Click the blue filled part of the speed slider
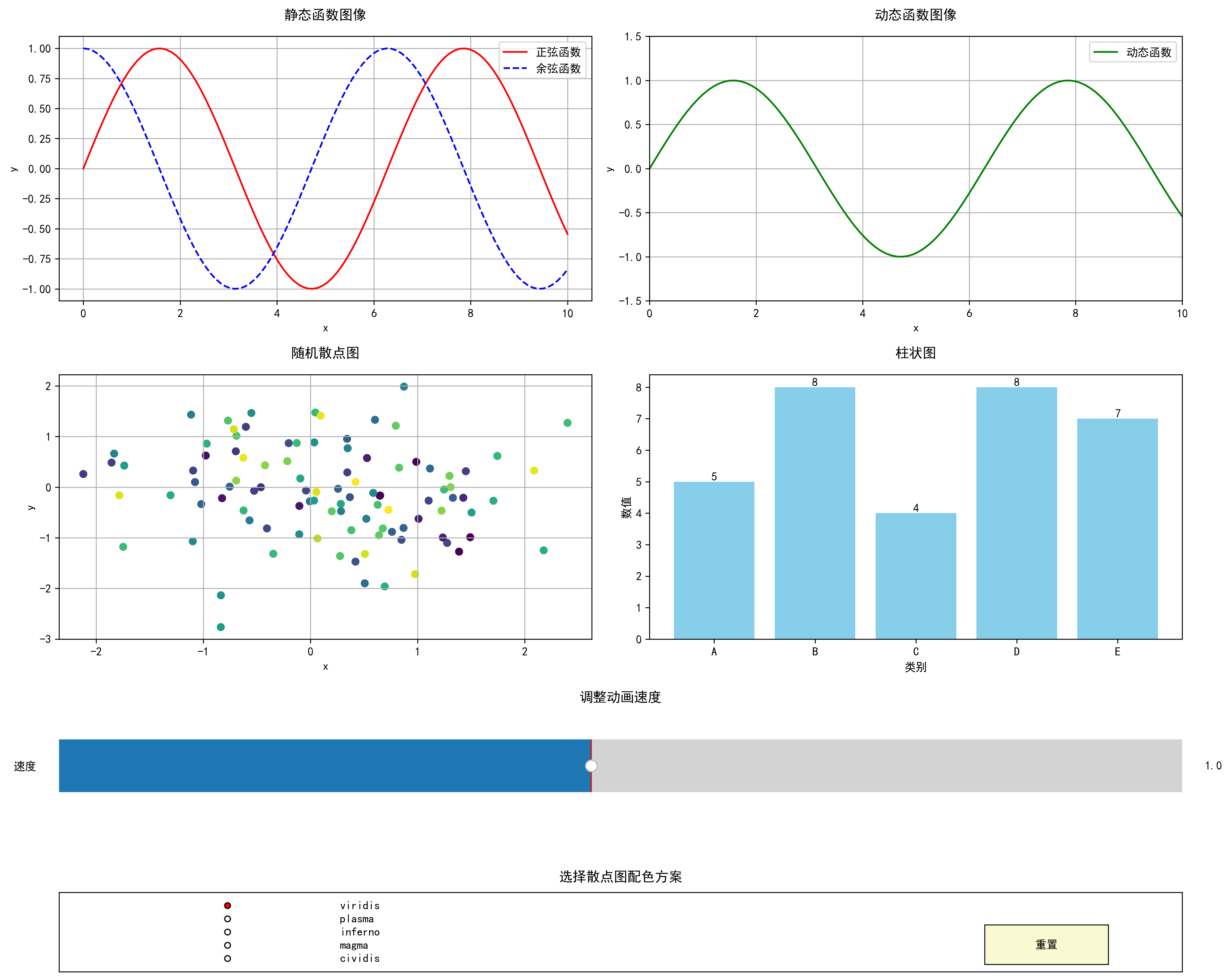Image resolution: width=1230 pixels, height=980 pixels. click(325, 765)
